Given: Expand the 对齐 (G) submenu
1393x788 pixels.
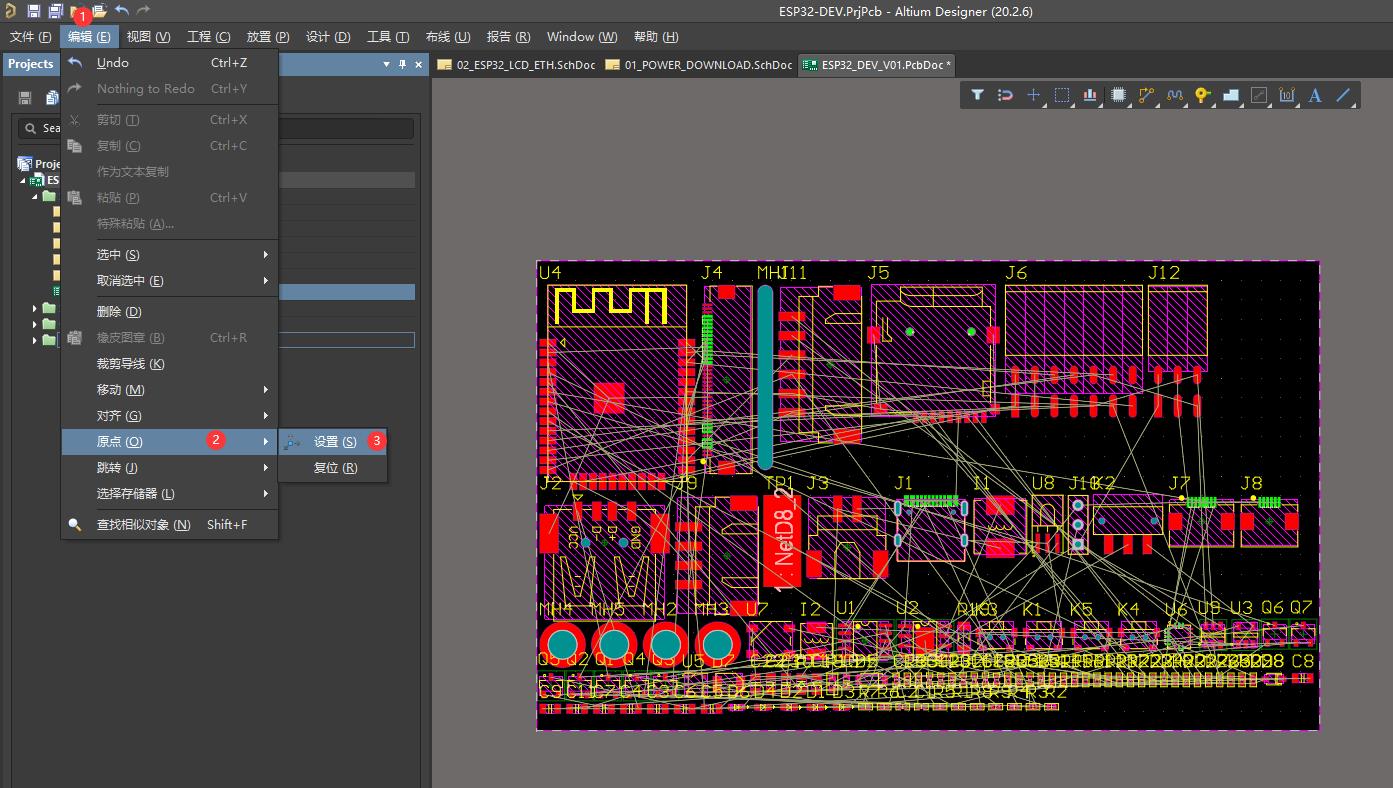Looking at the screenshot, I should pos(170,415).
